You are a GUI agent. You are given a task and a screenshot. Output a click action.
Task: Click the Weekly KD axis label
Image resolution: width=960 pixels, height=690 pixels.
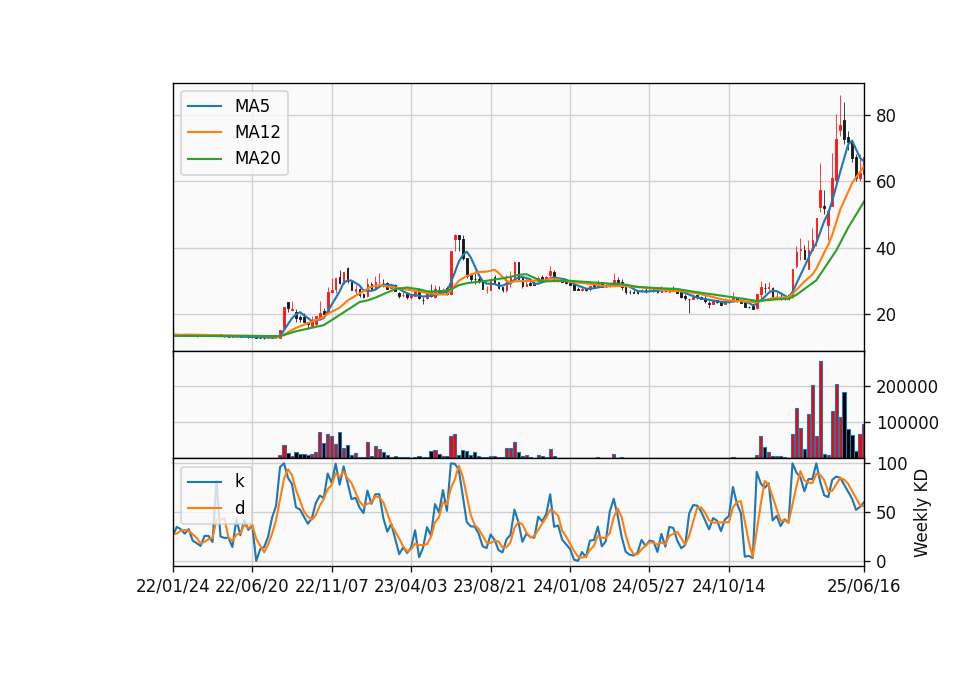pos(920,514)
